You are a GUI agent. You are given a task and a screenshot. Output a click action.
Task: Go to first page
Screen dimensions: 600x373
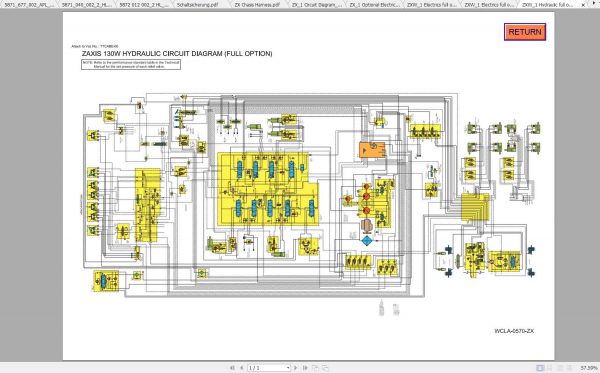(232, 368)
